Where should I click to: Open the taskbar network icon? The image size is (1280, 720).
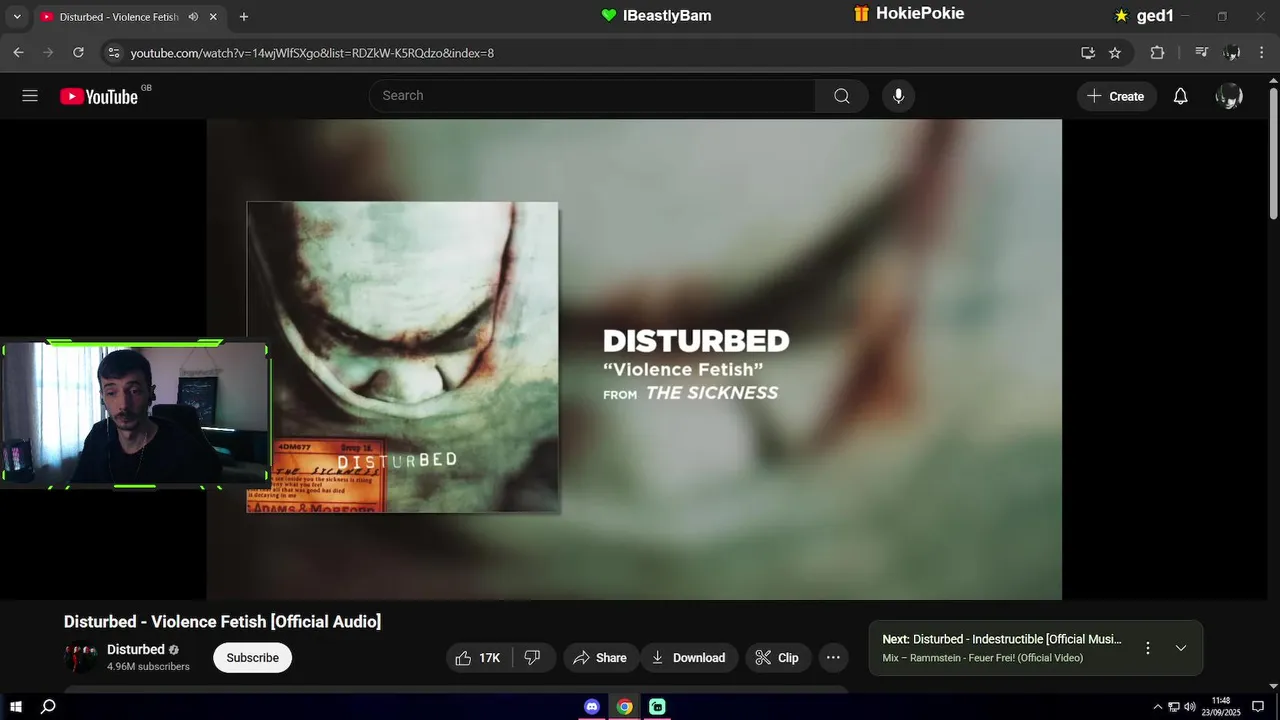(x=1174, y=707)
